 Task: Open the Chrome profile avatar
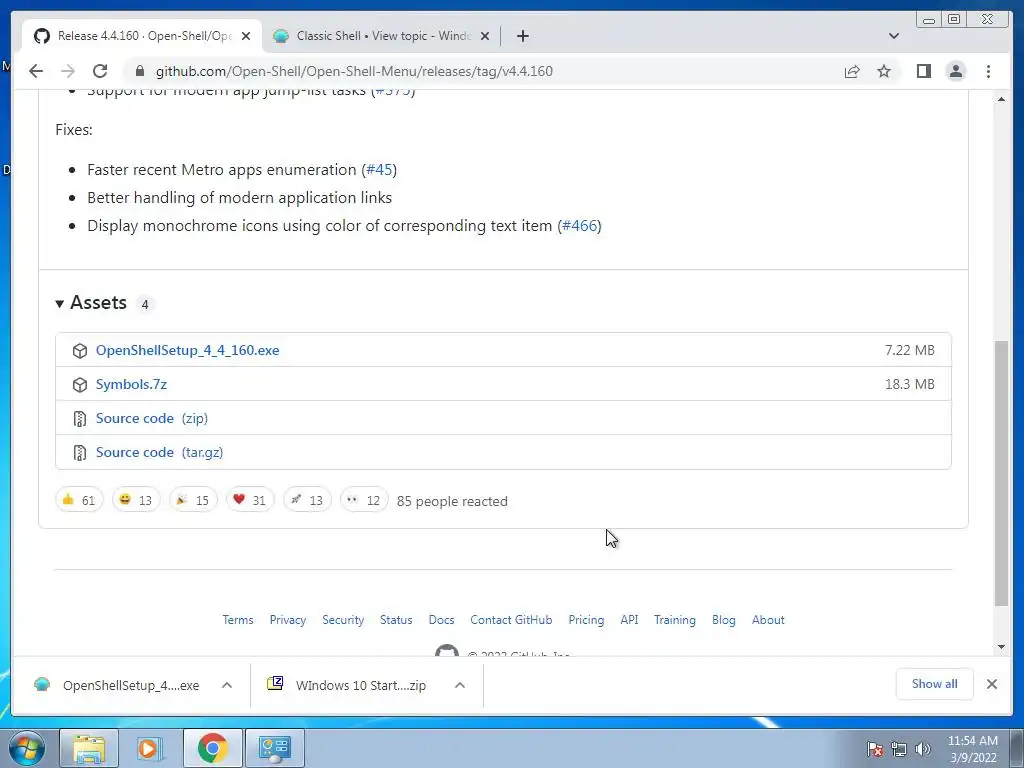coord(956,71)
